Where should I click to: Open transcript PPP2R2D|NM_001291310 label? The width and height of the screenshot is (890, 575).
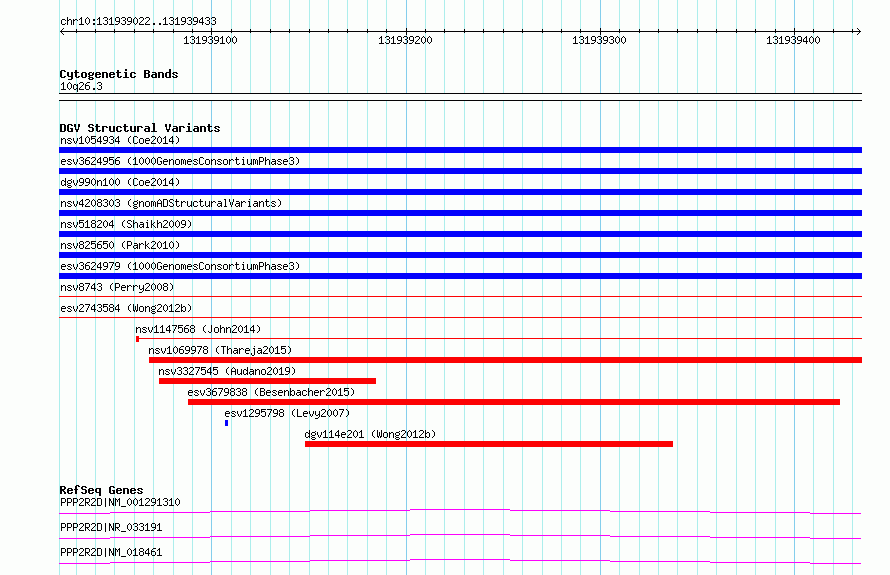point(120,502)
